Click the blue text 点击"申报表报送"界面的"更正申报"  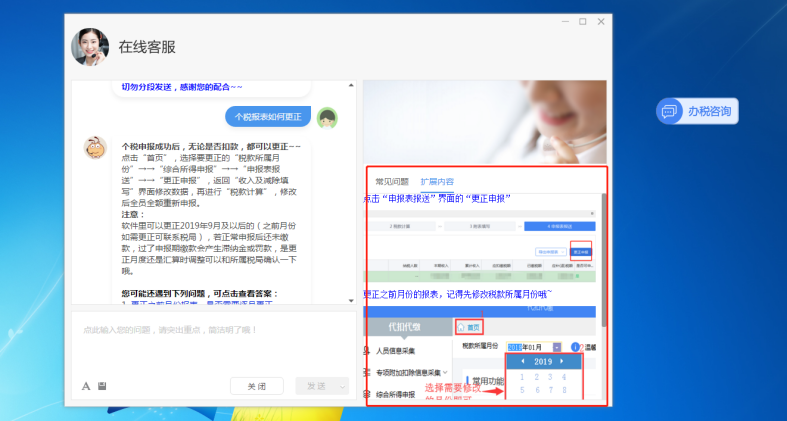coord(437,199)
